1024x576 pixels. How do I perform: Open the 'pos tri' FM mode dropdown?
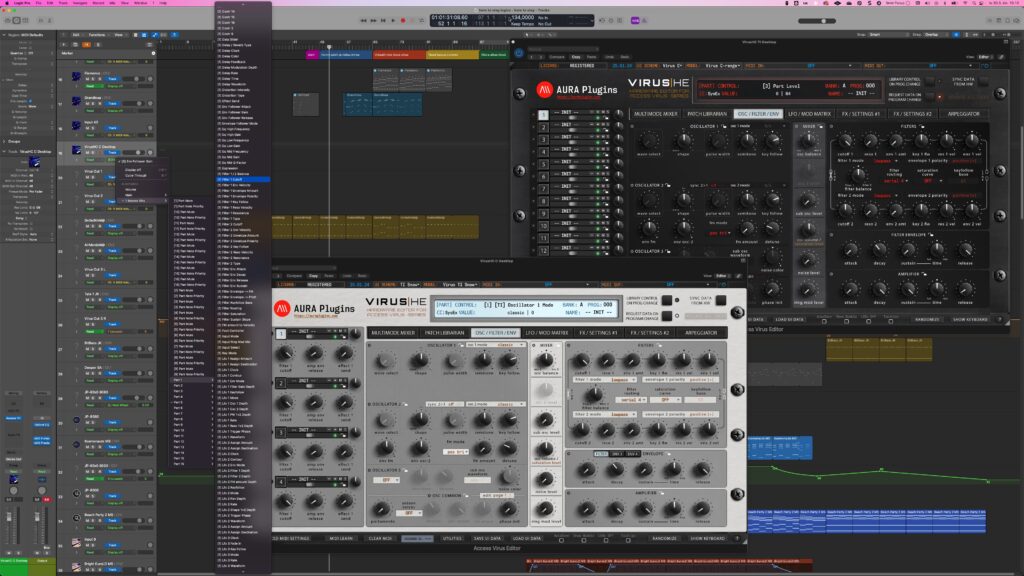point(454,453)
